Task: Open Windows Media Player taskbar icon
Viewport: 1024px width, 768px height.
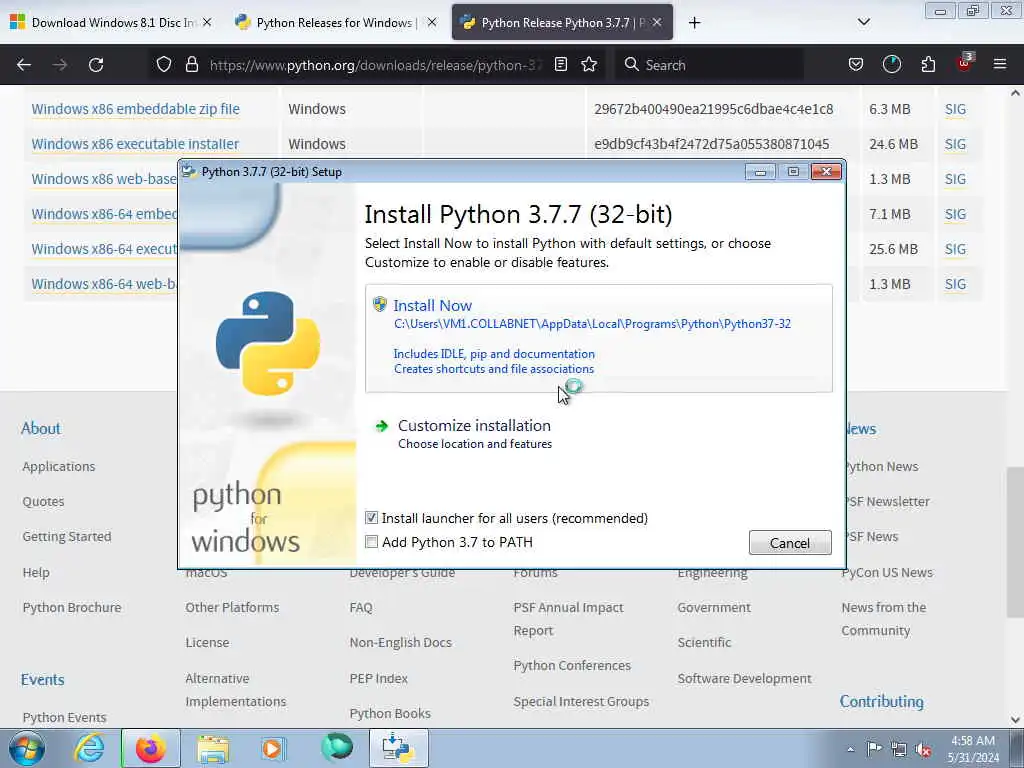Action: [x=273, y=748]
